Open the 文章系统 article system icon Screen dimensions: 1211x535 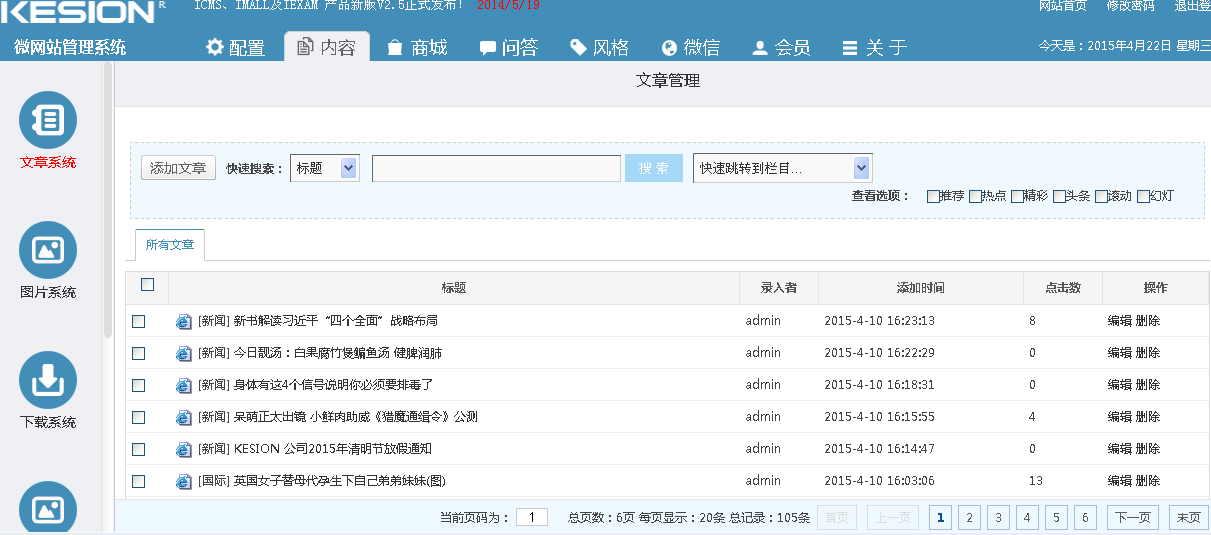click(x=48, y=120)
